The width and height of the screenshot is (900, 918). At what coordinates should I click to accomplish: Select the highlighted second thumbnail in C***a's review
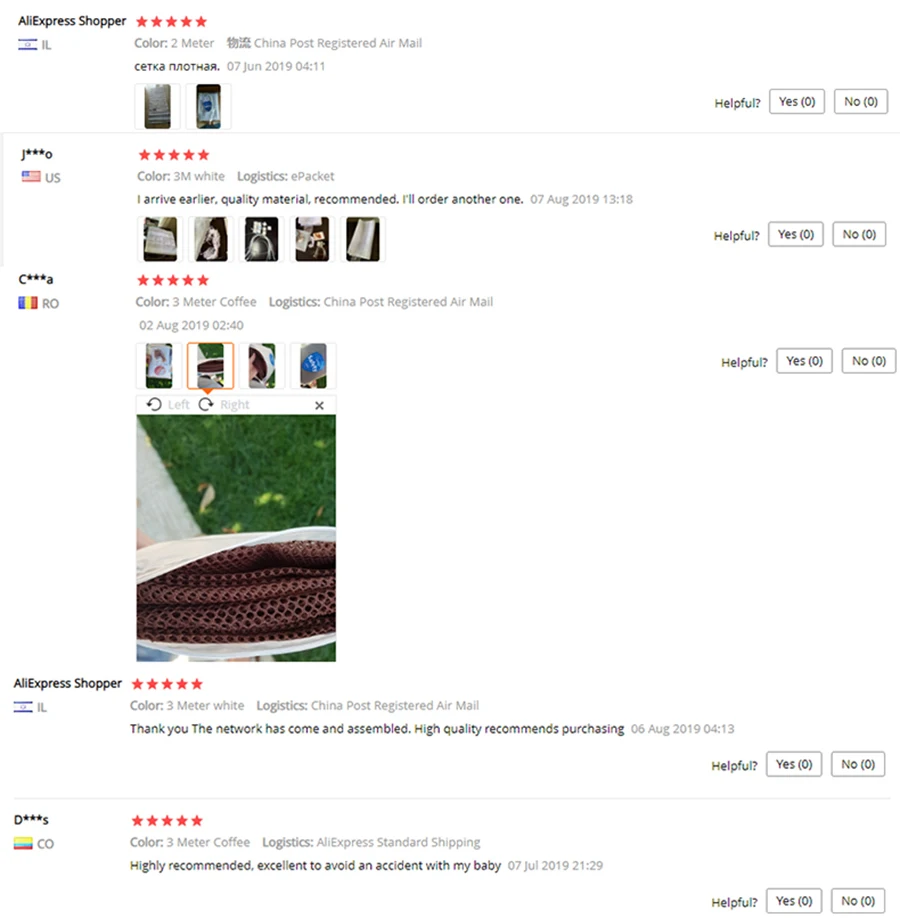(210, 366)
